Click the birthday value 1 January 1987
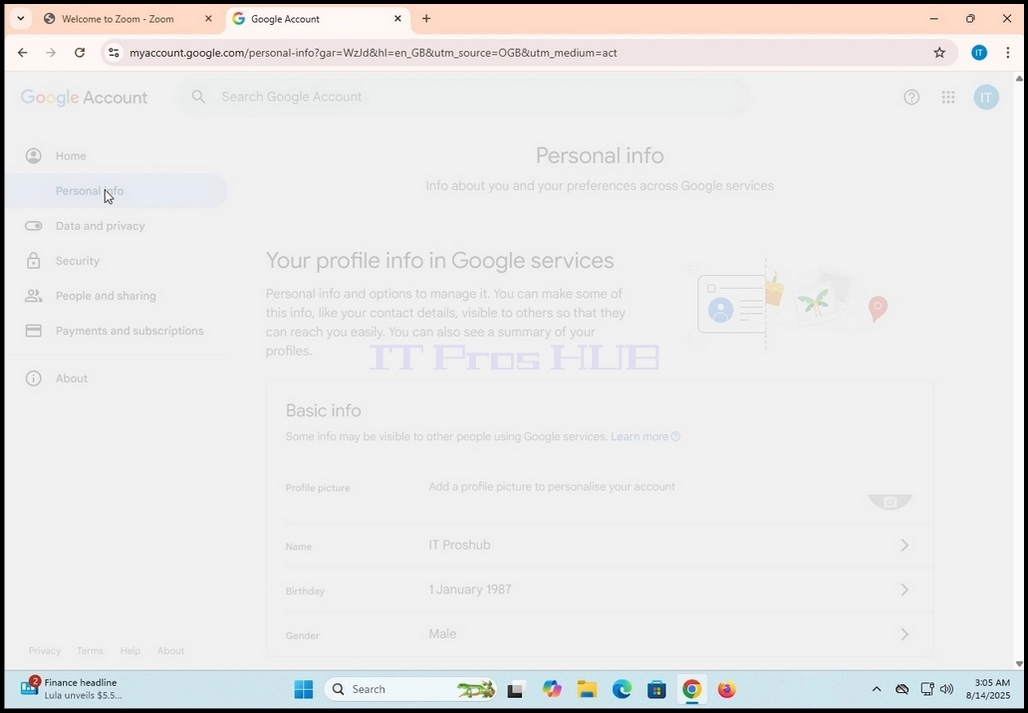Screen dimensions: 1028x713 tap(469, 590)
